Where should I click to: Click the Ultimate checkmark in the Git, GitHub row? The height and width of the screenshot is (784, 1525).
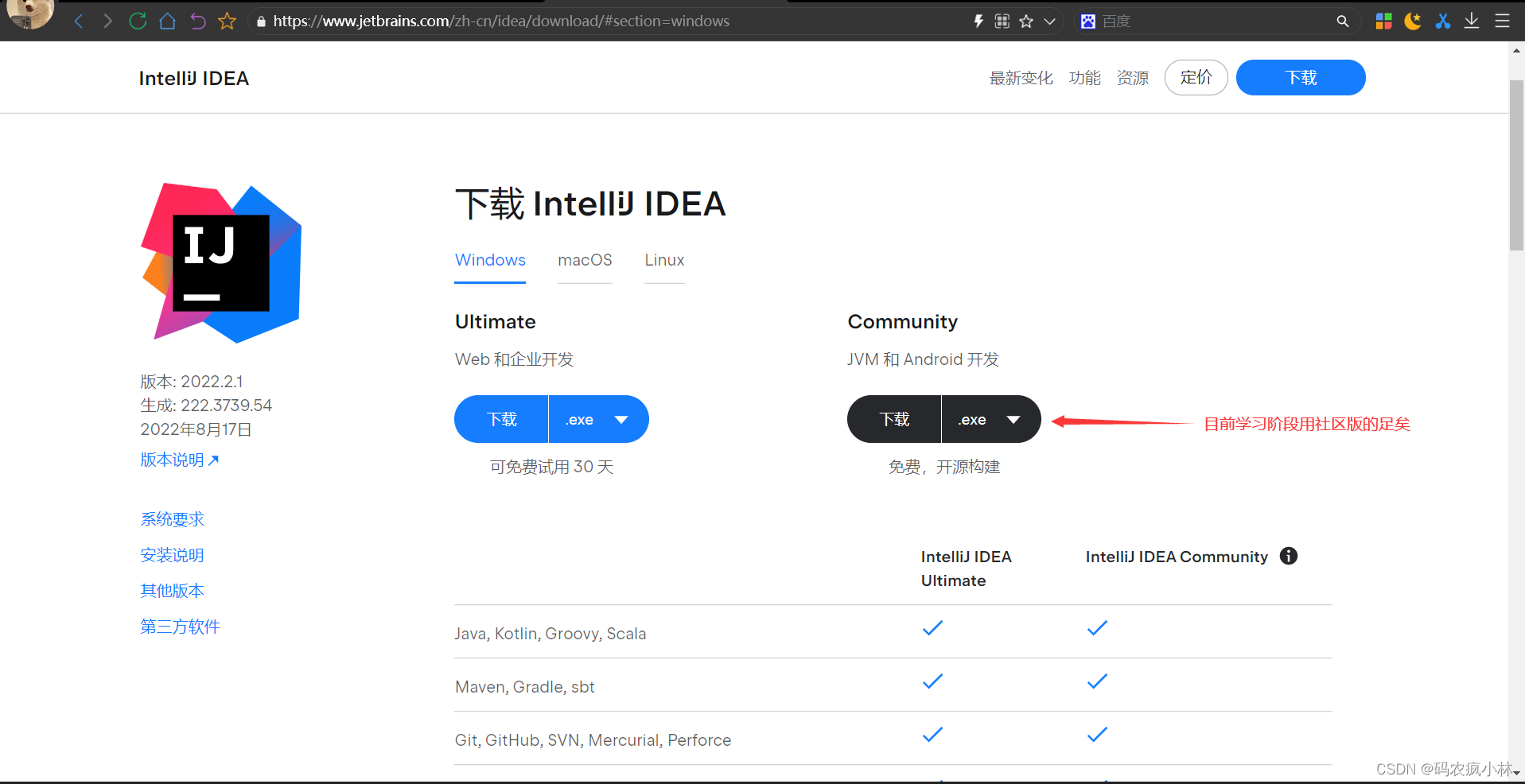(932, 735)
